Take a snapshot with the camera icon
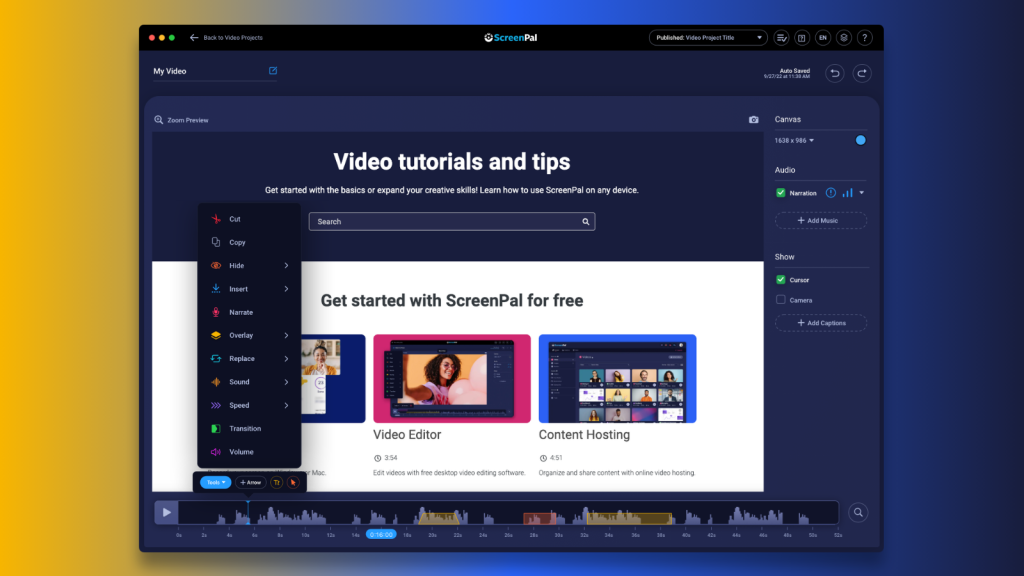1024x576 pixels. coord(754,120)
